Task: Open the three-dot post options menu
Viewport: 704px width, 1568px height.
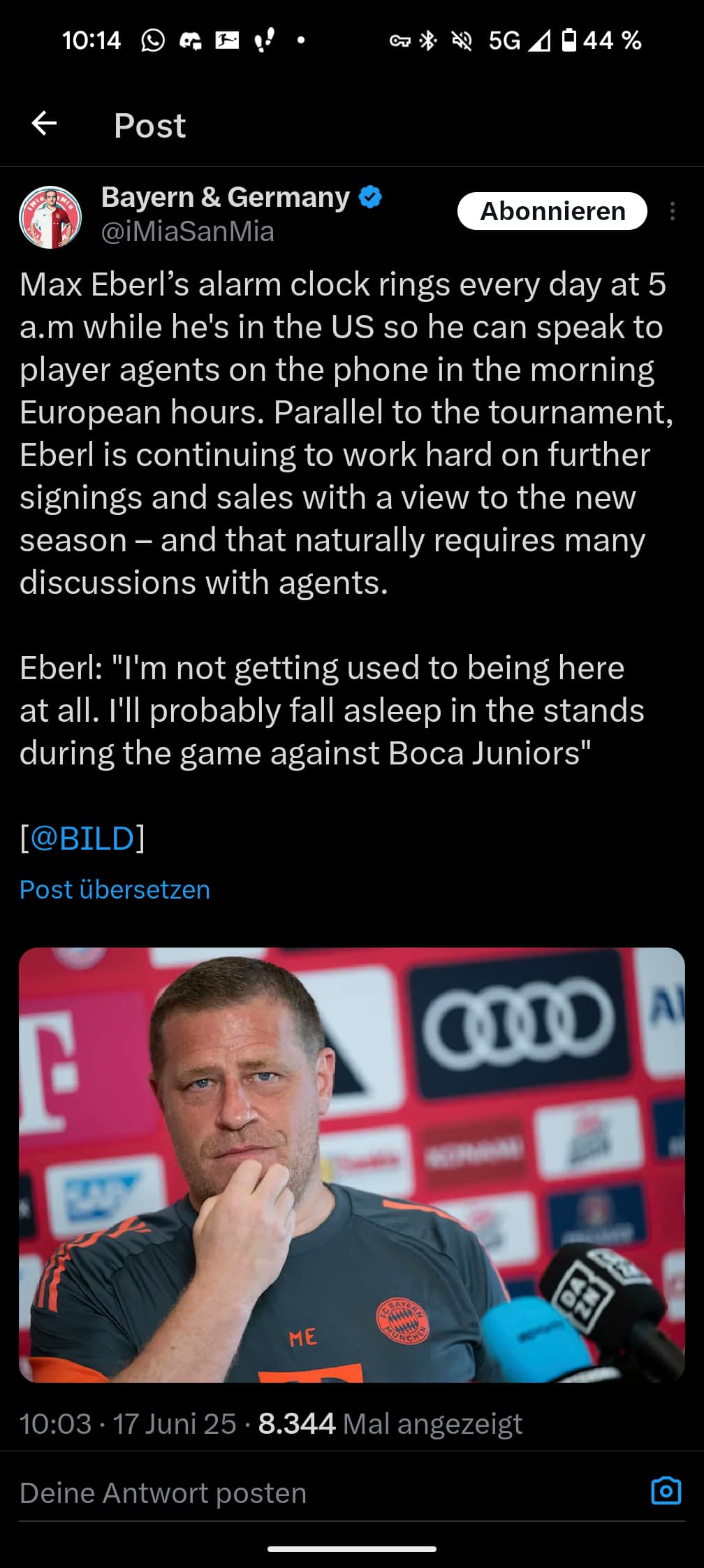Action: pyautogui.click(x=672, y=211)
